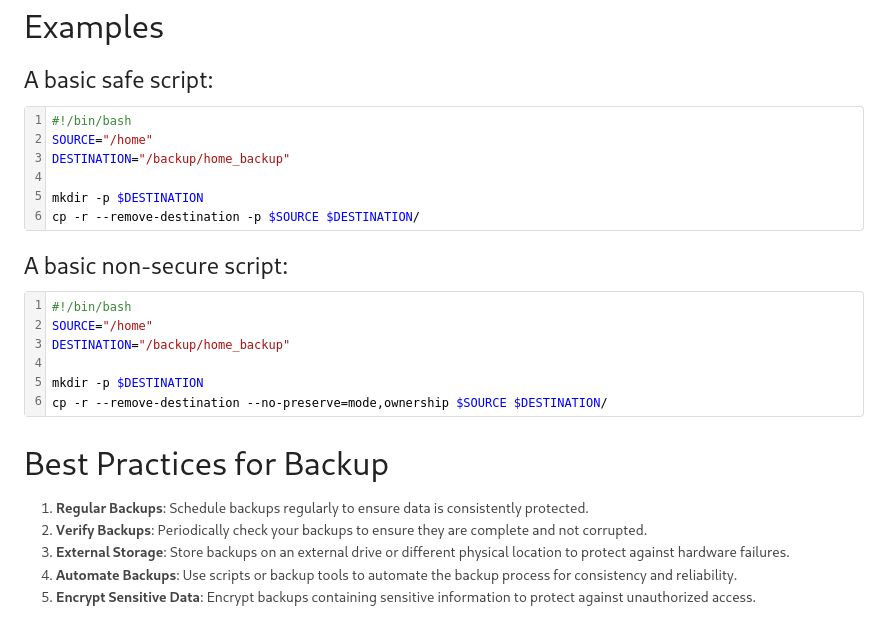The image size is (885, 624).
Task: Click SOURCE="/home" in the non-secure script
Action: click(102, 326)
